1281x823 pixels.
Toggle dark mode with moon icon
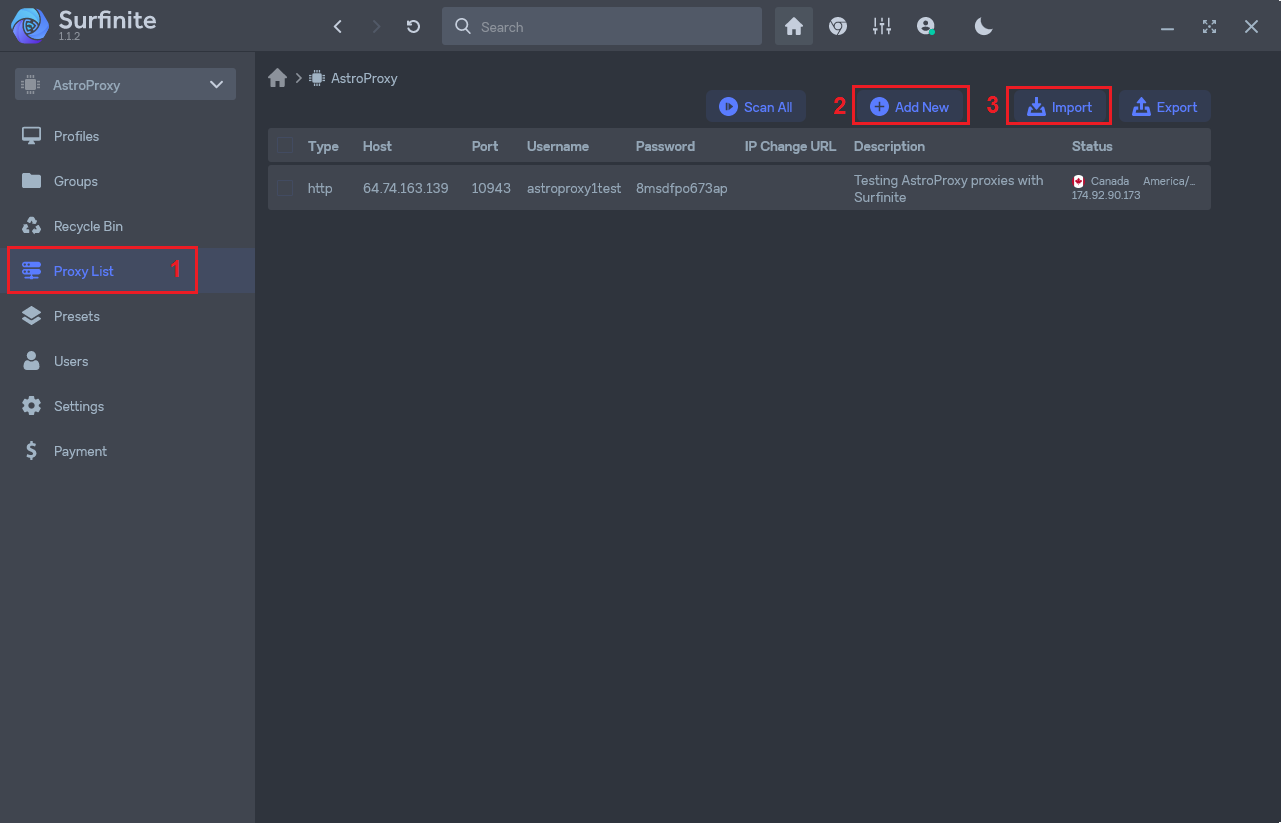click(x=984, y=27)
